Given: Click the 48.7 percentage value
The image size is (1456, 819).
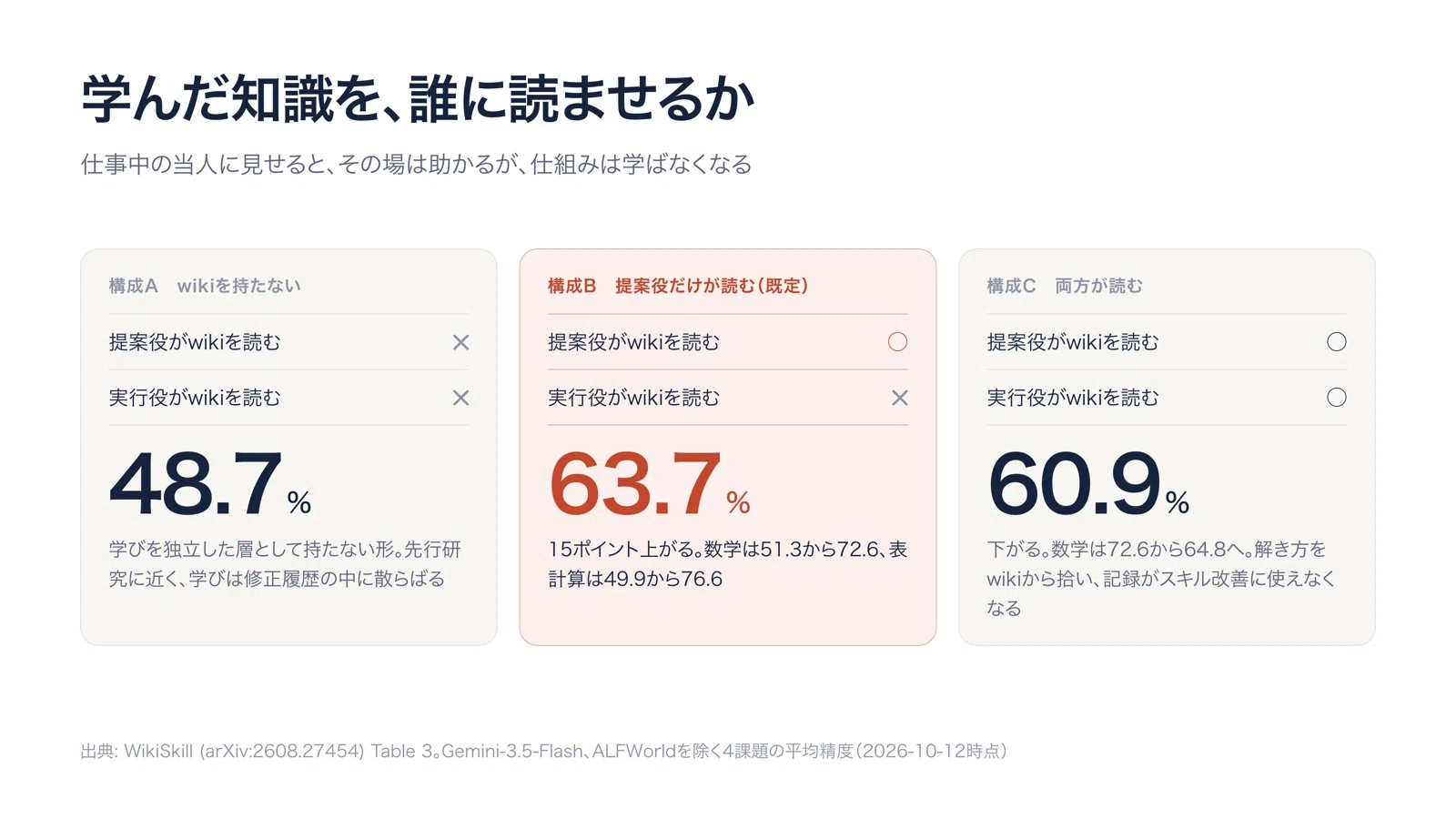Looking at the screenshot, I should point(210,484).
